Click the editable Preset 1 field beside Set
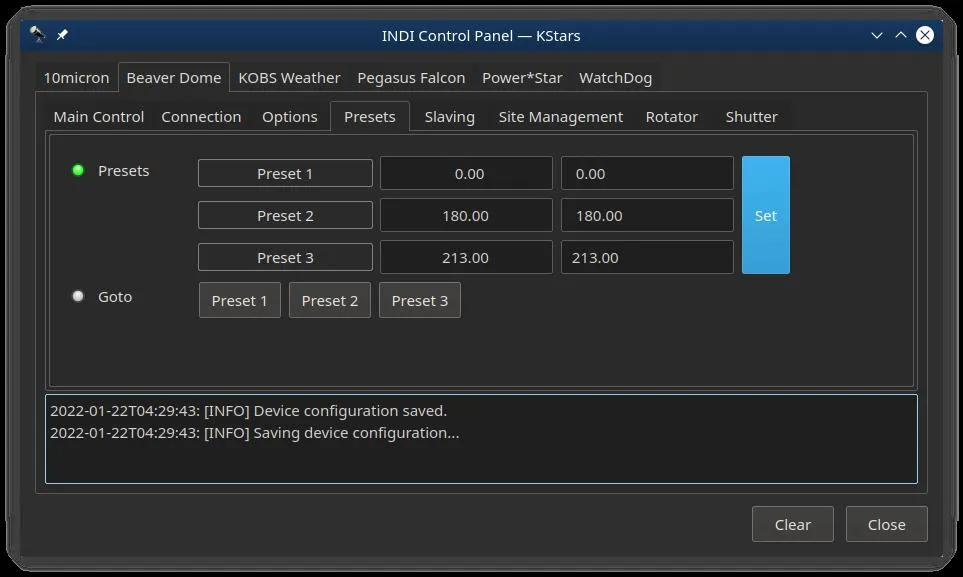963x577 pixels. [x=647, y=173]
